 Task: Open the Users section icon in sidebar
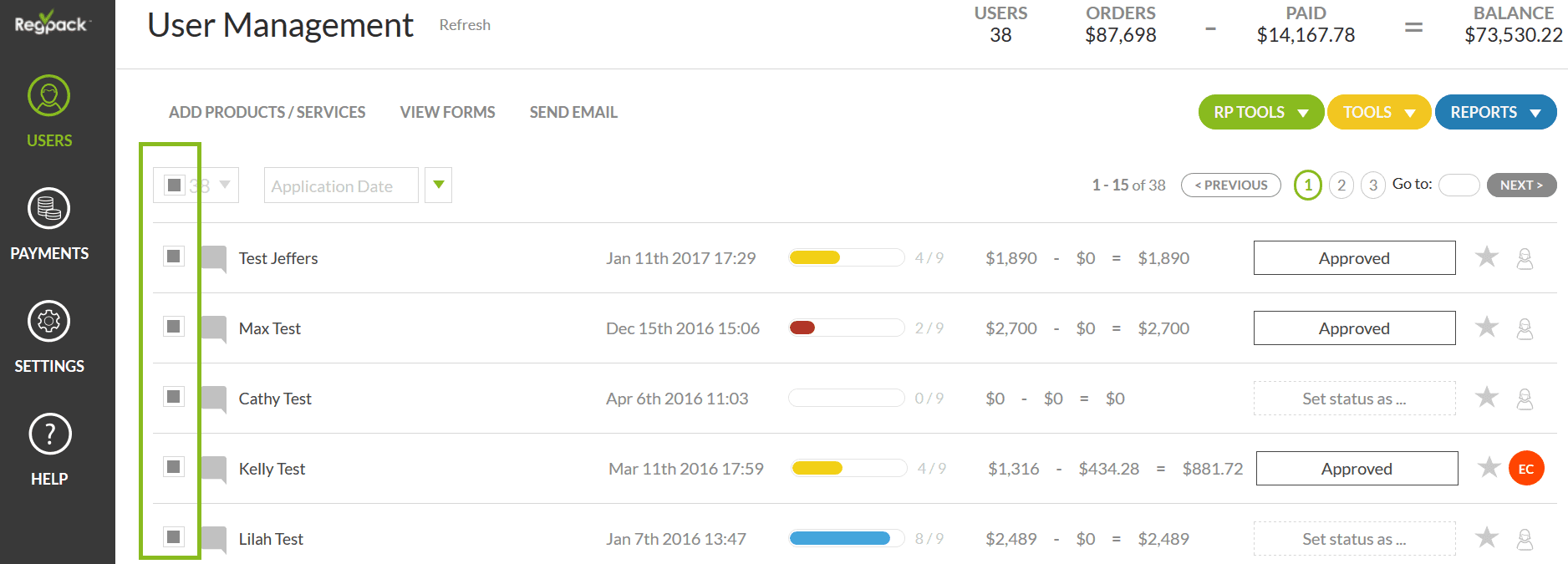(x=48, y=96)
